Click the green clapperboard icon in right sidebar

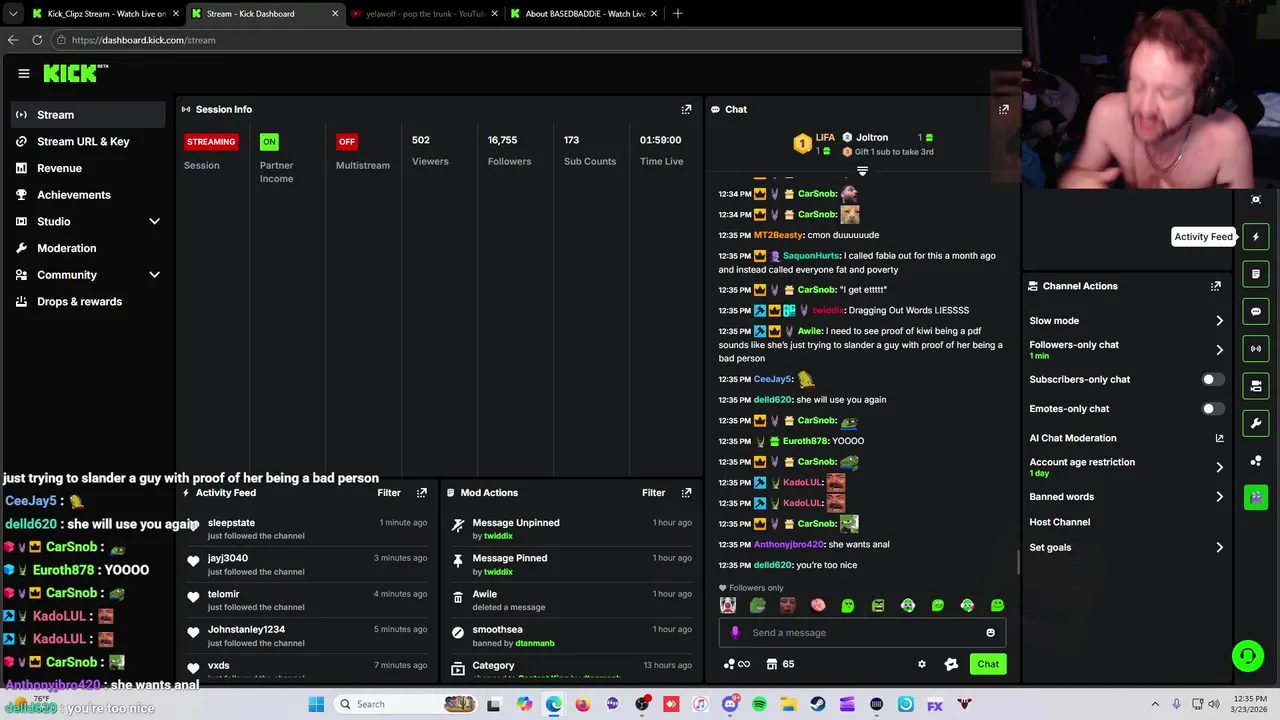[1256, 497]
